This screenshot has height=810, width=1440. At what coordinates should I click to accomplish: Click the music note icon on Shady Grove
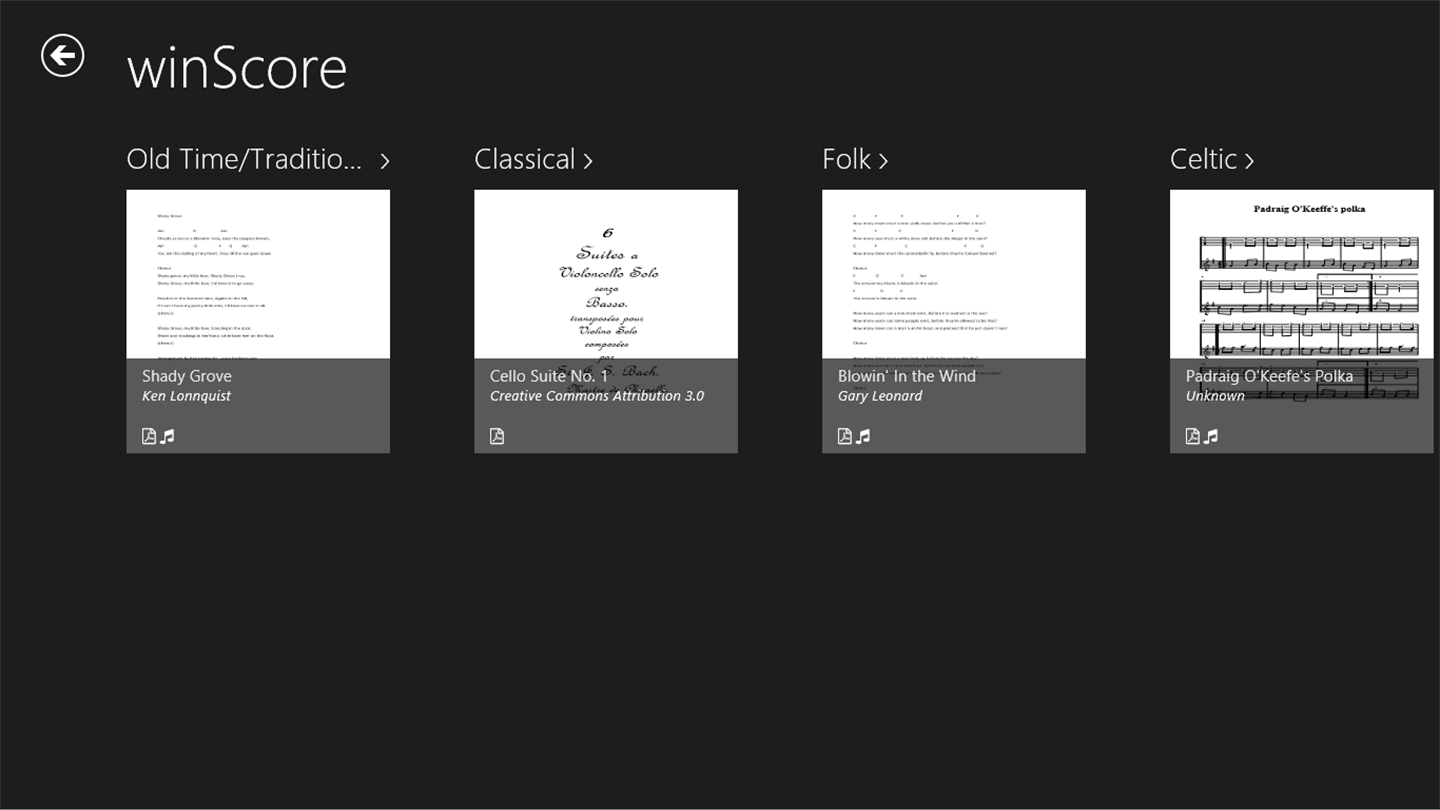(168, 436)
